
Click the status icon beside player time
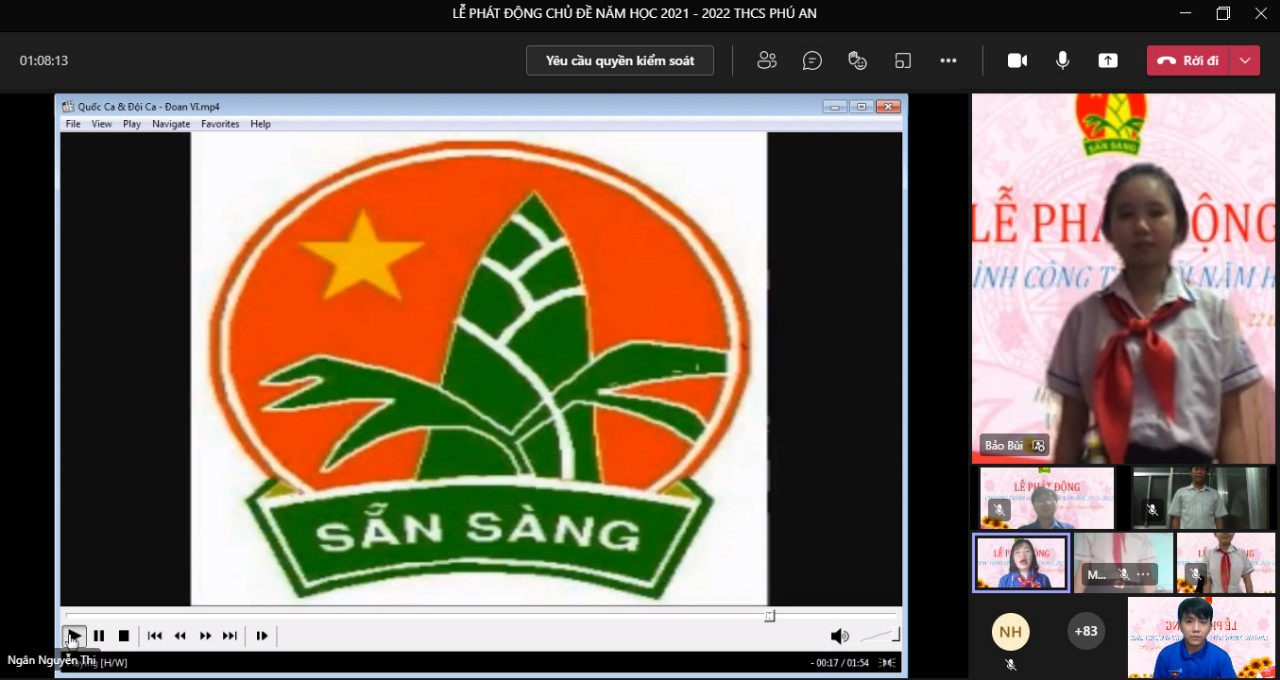[886, 662]
